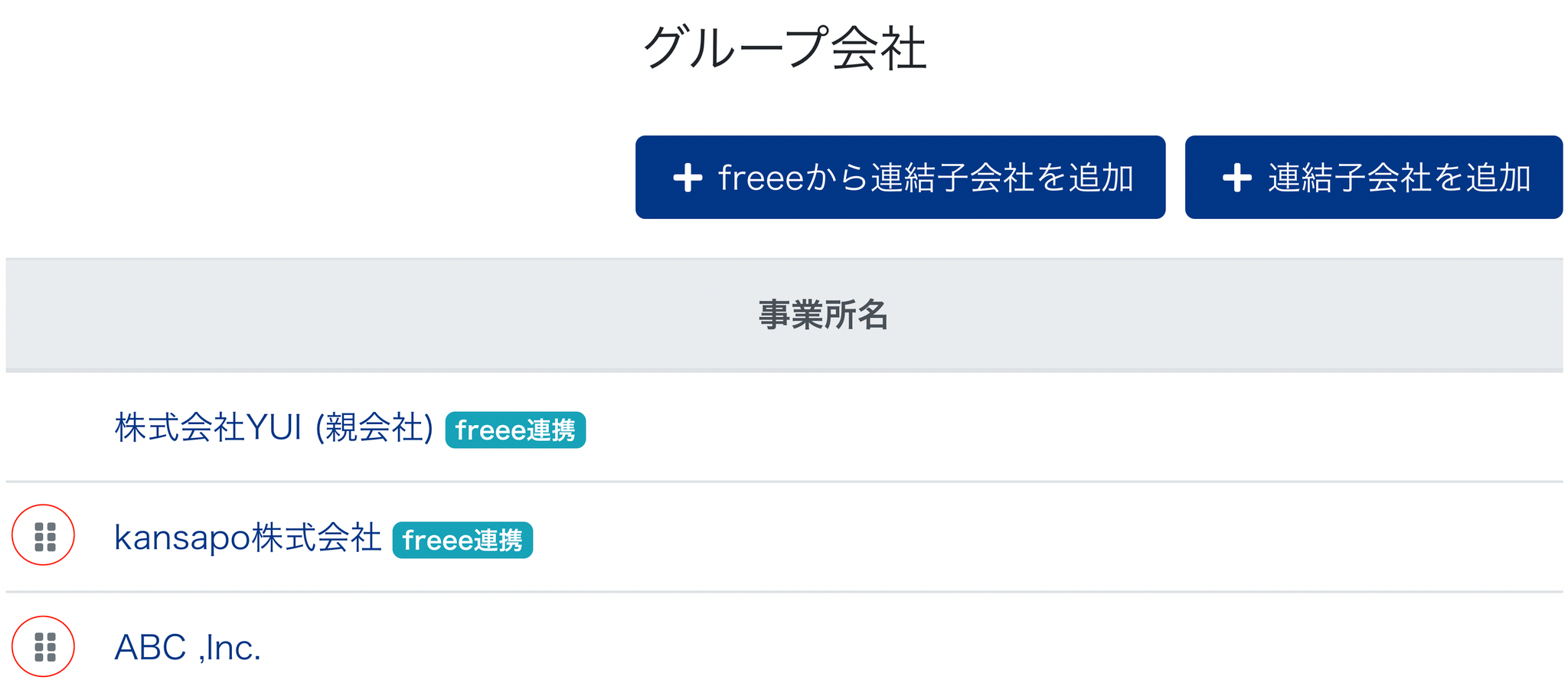
Task: Open 株式会社YUI company link
Action: (x=208, y=428)
